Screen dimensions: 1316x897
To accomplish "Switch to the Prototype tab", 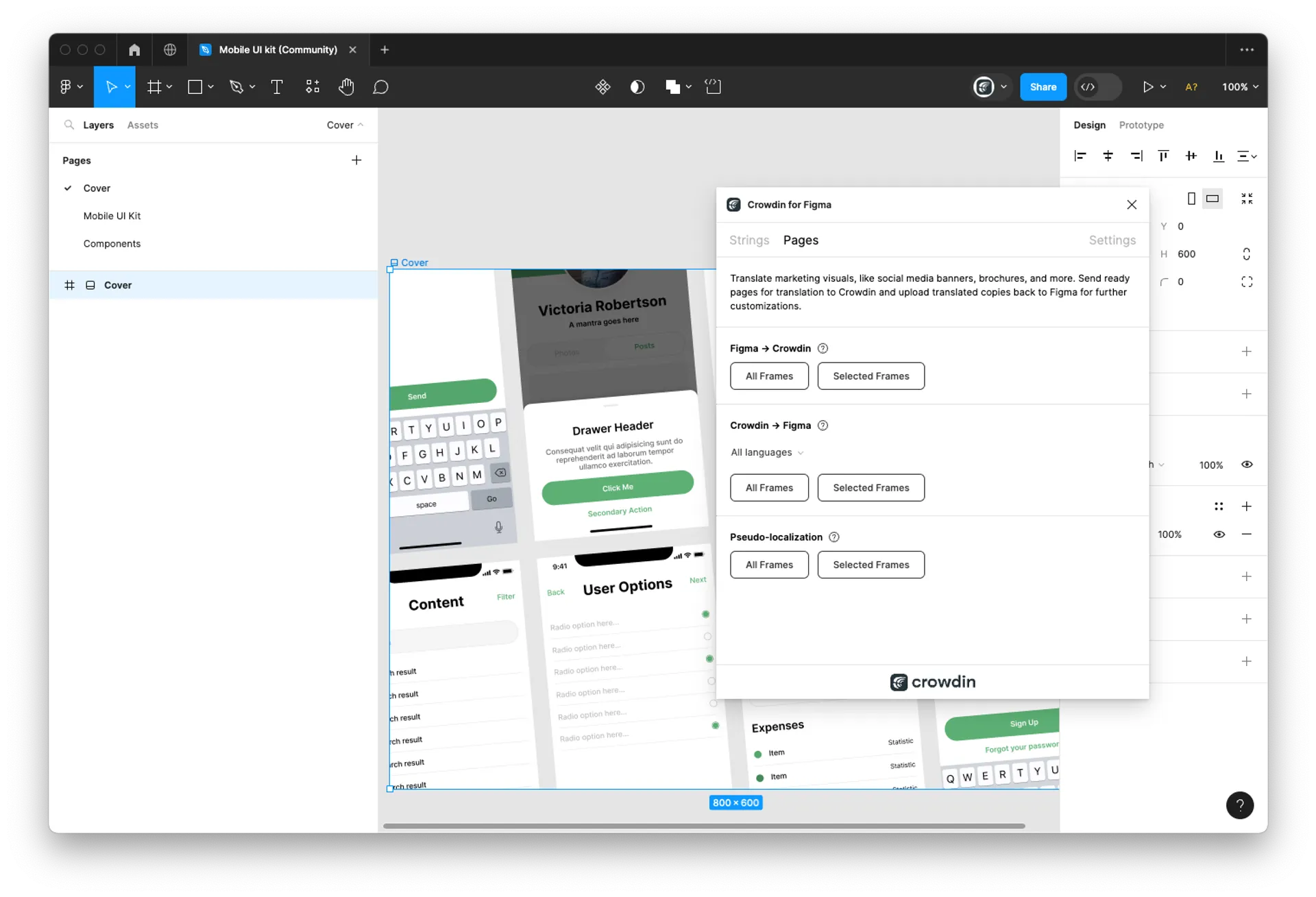I will [x=1141, y=125].
